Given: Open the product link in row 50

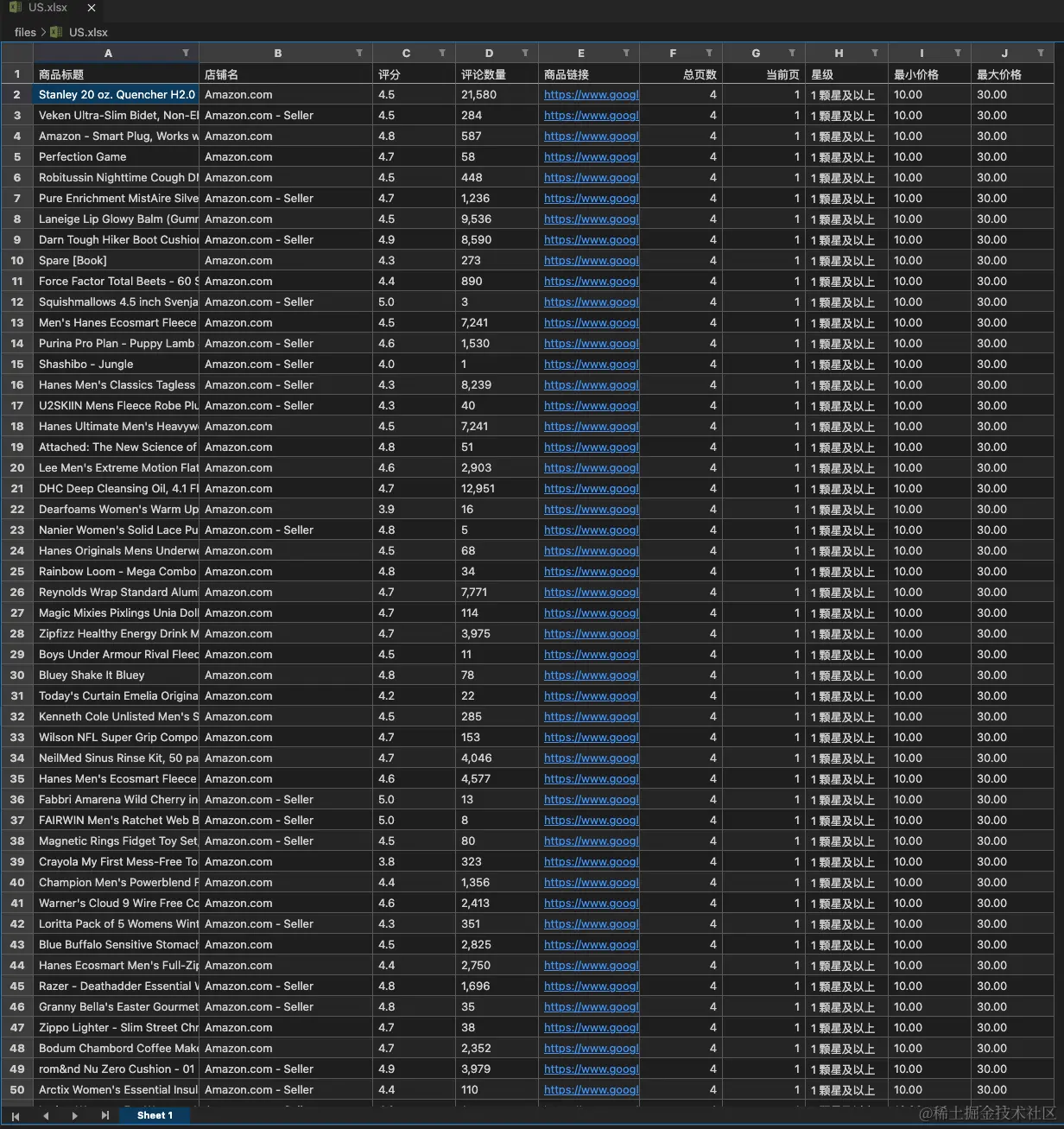Looking at the screenshot, I should tap(591, 1090).
